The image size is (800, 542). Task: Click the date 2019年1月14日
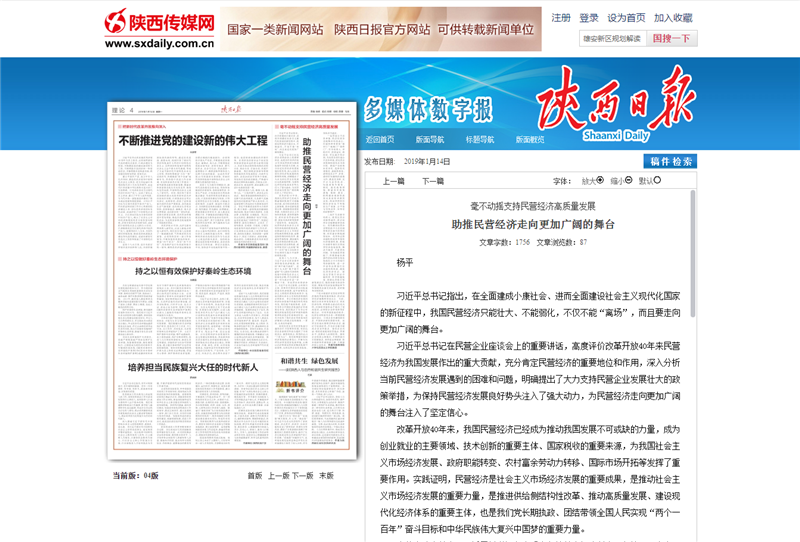coord(427,161)
